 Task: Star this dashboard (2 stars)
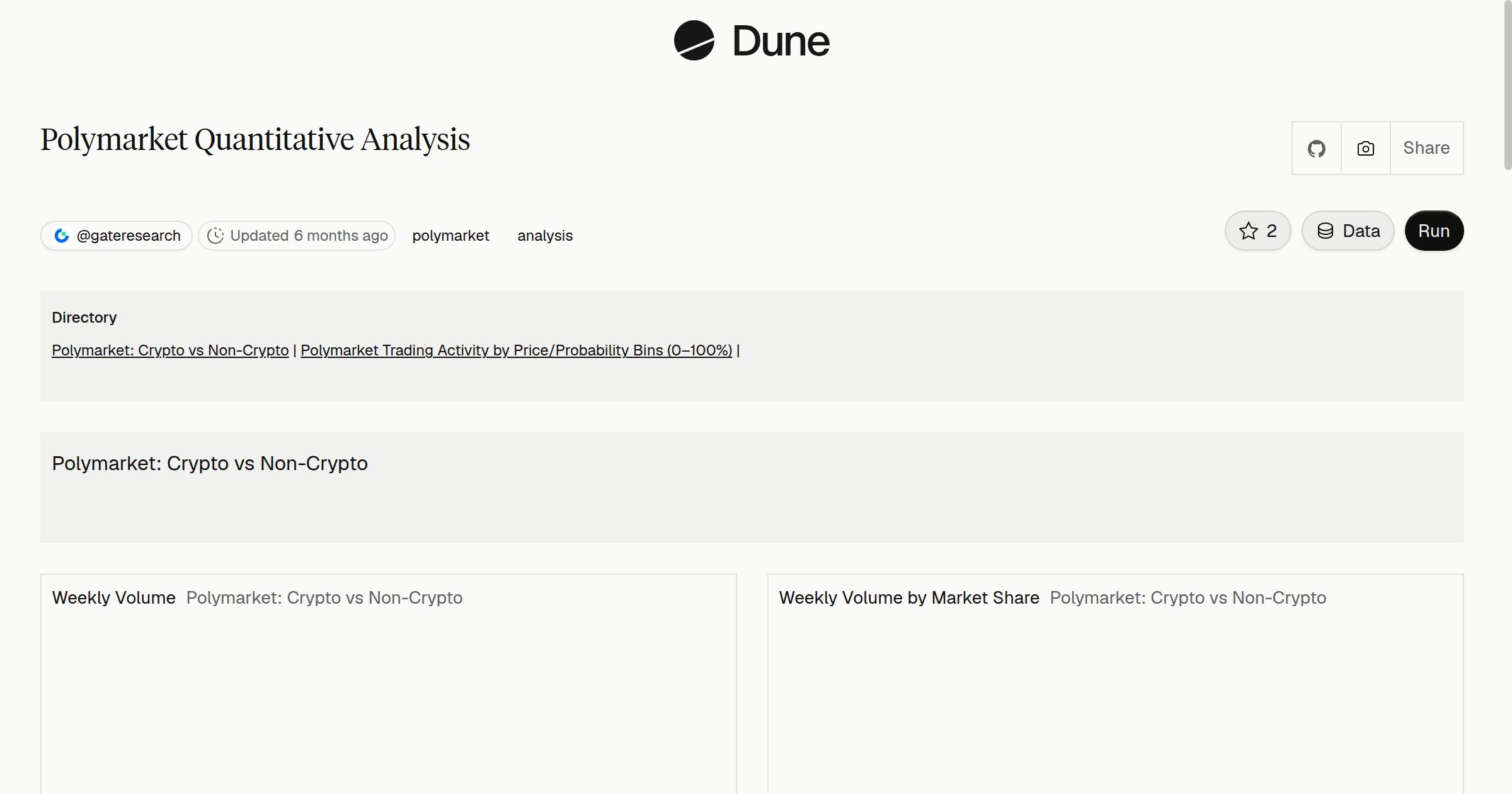click(1258, 231)
